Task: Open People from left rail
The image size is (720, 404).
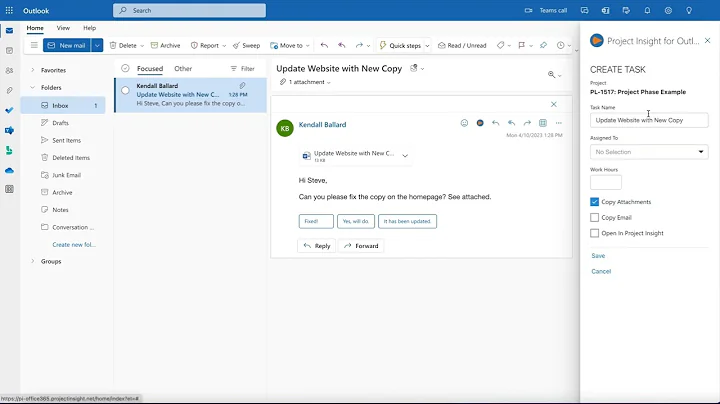Action: (9, 71)
